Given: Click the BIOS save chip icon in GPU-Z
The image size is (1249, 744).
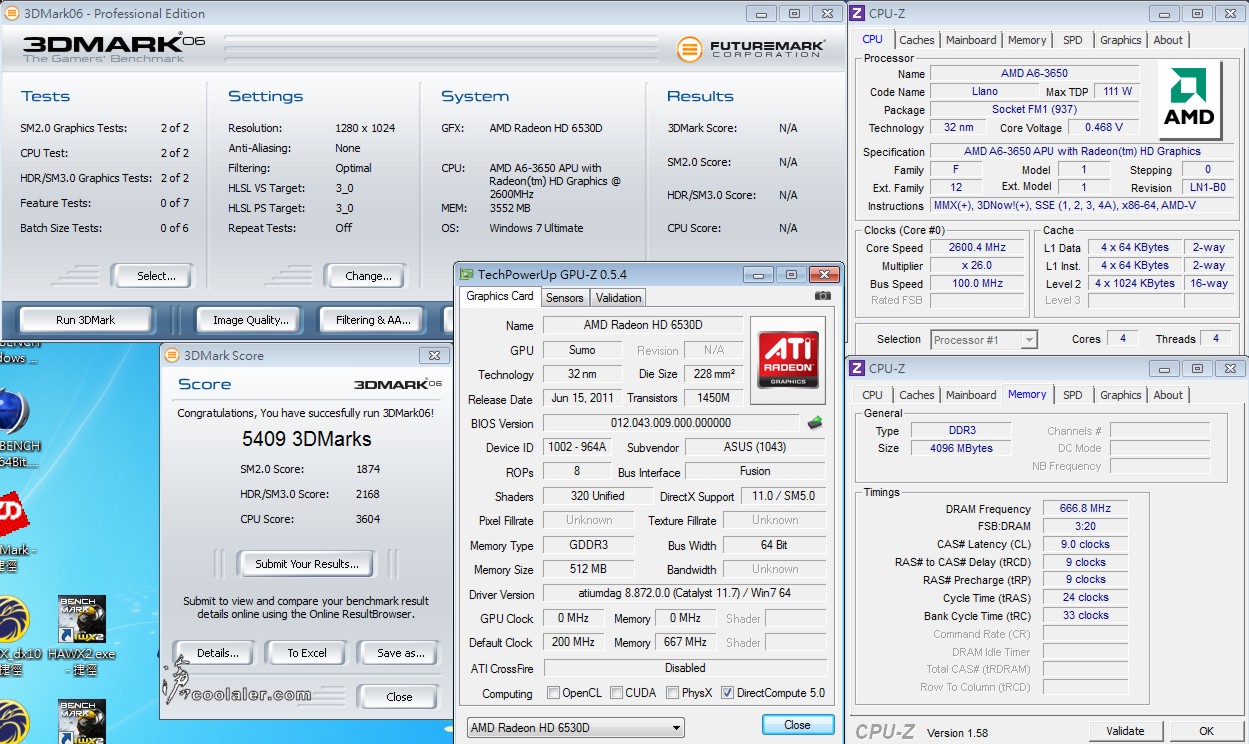Looking at the screenshot, I should (816, 423).
